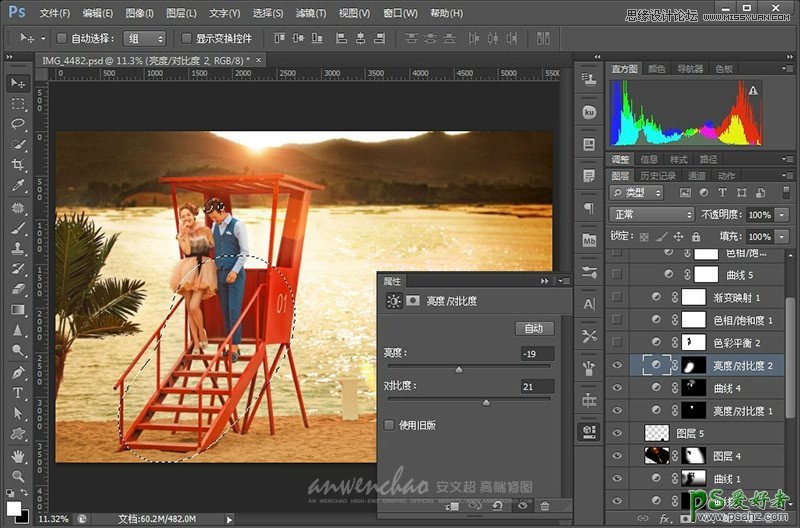Click the trash icon in Properties panel
The image size is (800, 528).
[546, 506]
